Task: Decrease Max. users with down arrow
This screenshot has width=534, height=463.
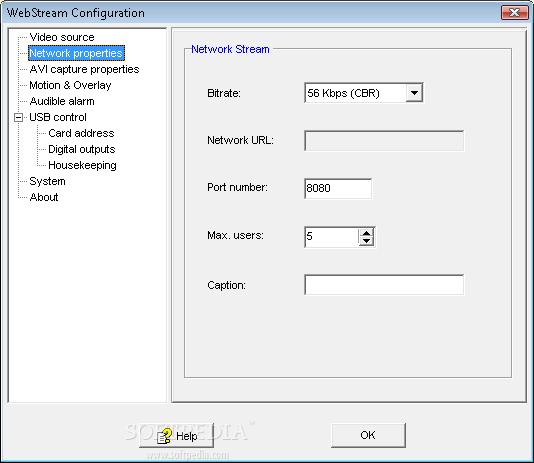Action: (x=366, y=241)
